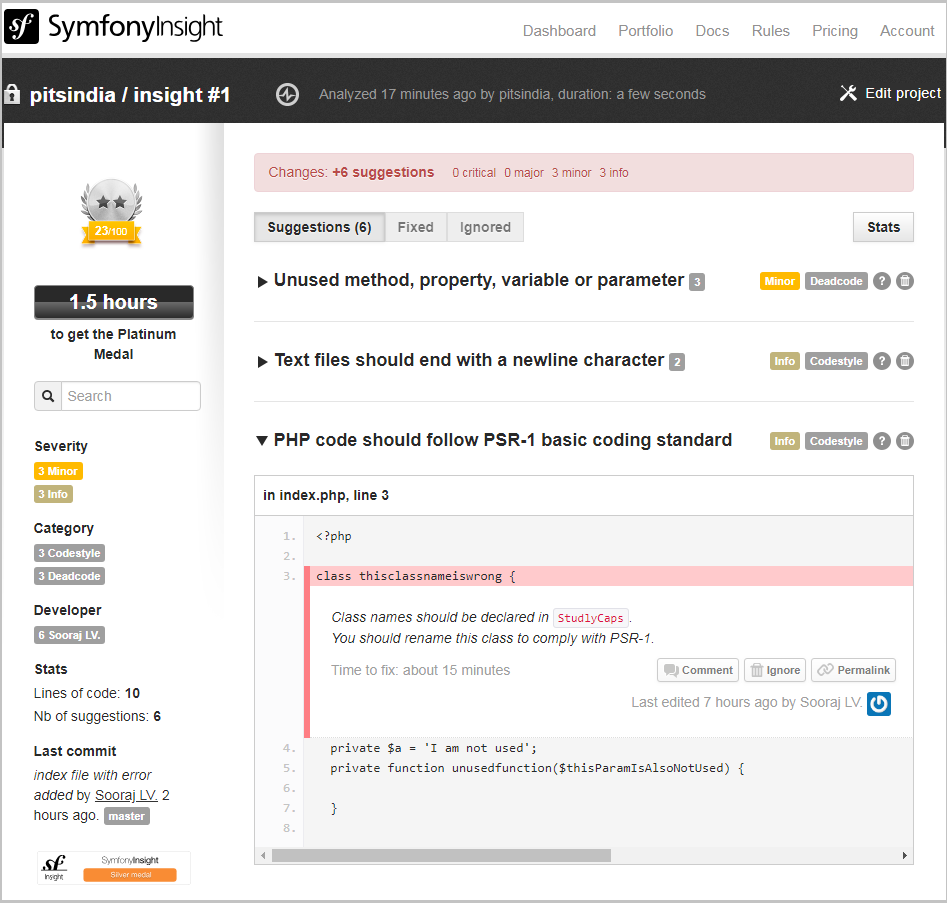947x903 pixels.
Task: Go to Dashboard in top navigation
Action: tap(559, 31)
